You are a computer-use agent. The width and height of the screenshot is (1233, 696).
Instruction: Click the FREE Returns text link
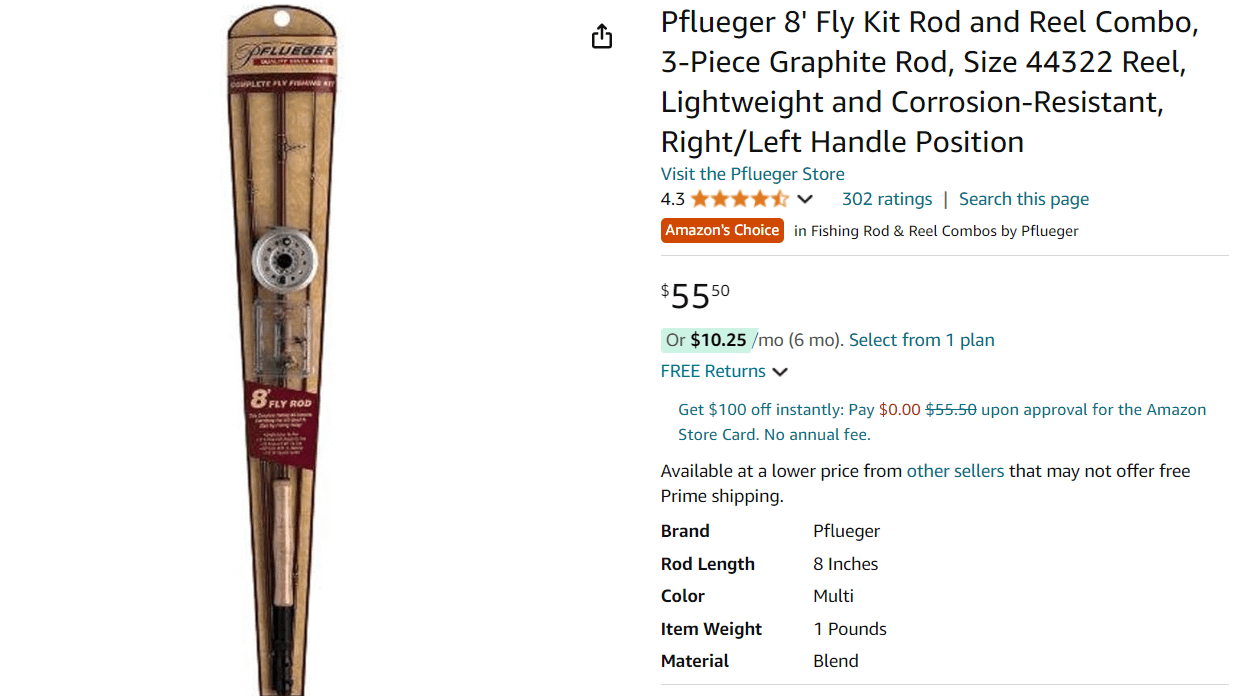[713, 371]
